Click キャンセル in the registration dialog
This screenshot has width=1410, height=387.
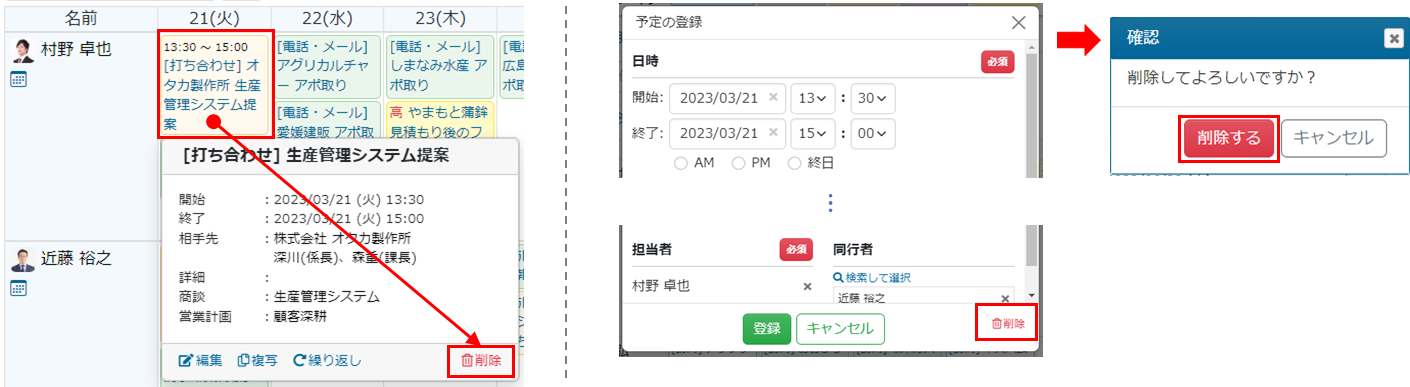click(x=840, y=328)
